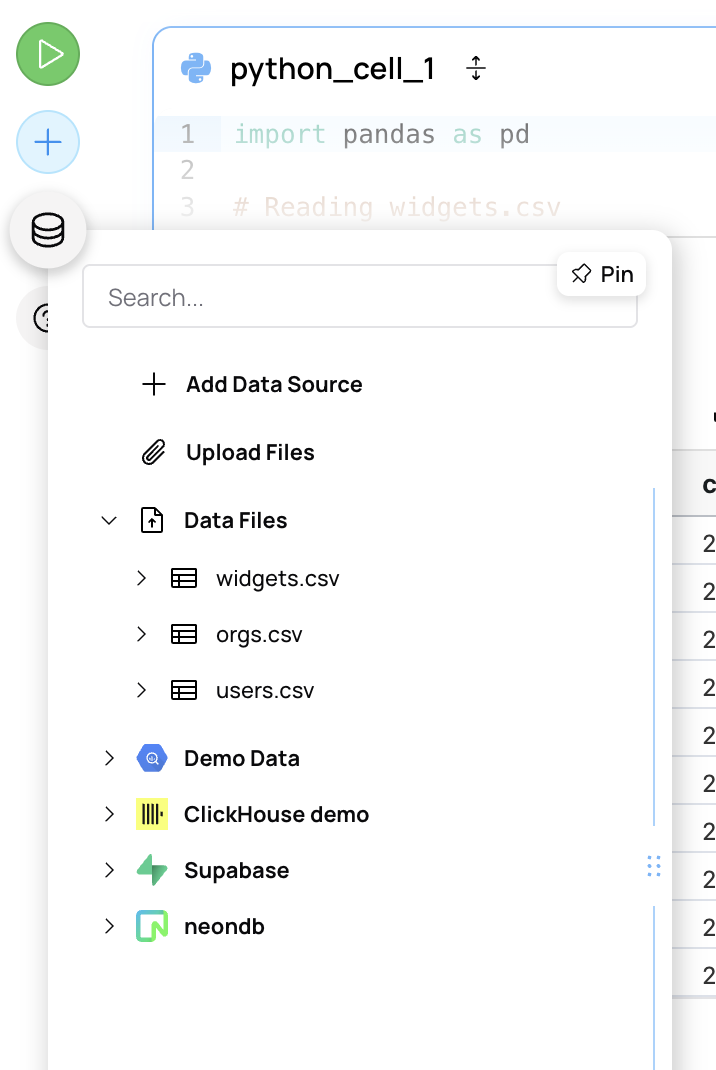Screen dimensions: 716x1070
Task: Click the Python logo icon of python_cell_1
Action: 196,68
